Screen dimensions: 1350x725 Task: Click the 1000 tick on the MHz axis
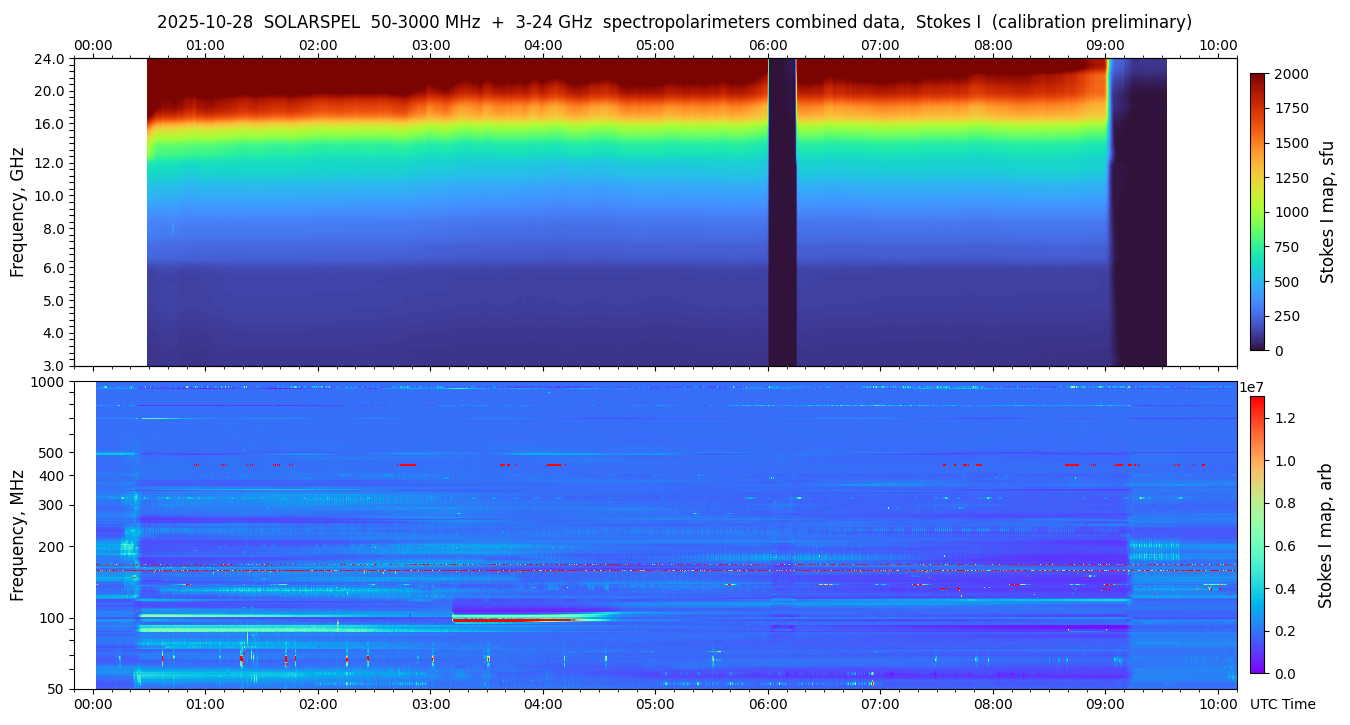(x=49, y=382)
